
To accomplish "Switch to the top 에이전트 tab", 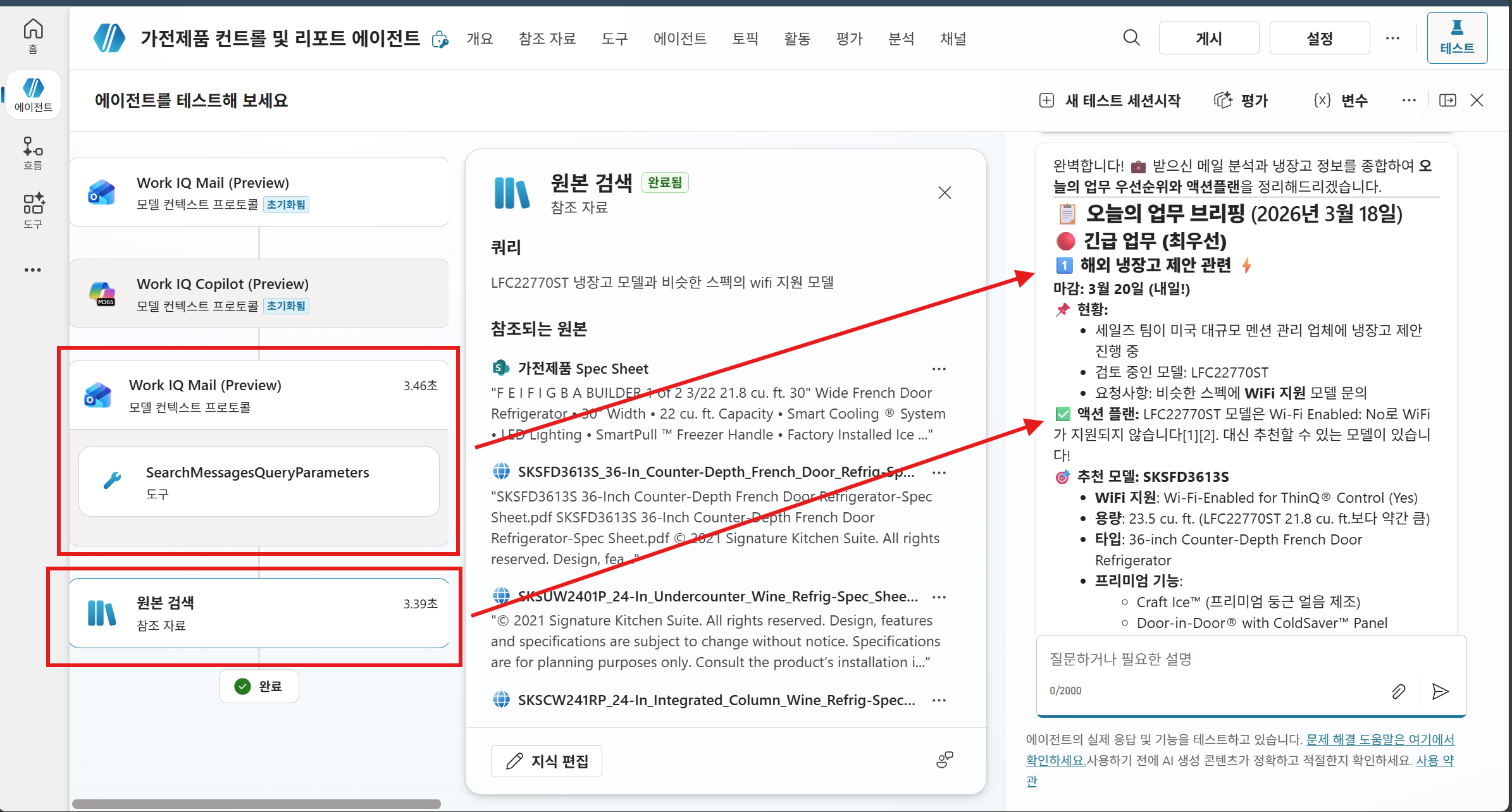I will pyautogui.click(x=680, y=39).
